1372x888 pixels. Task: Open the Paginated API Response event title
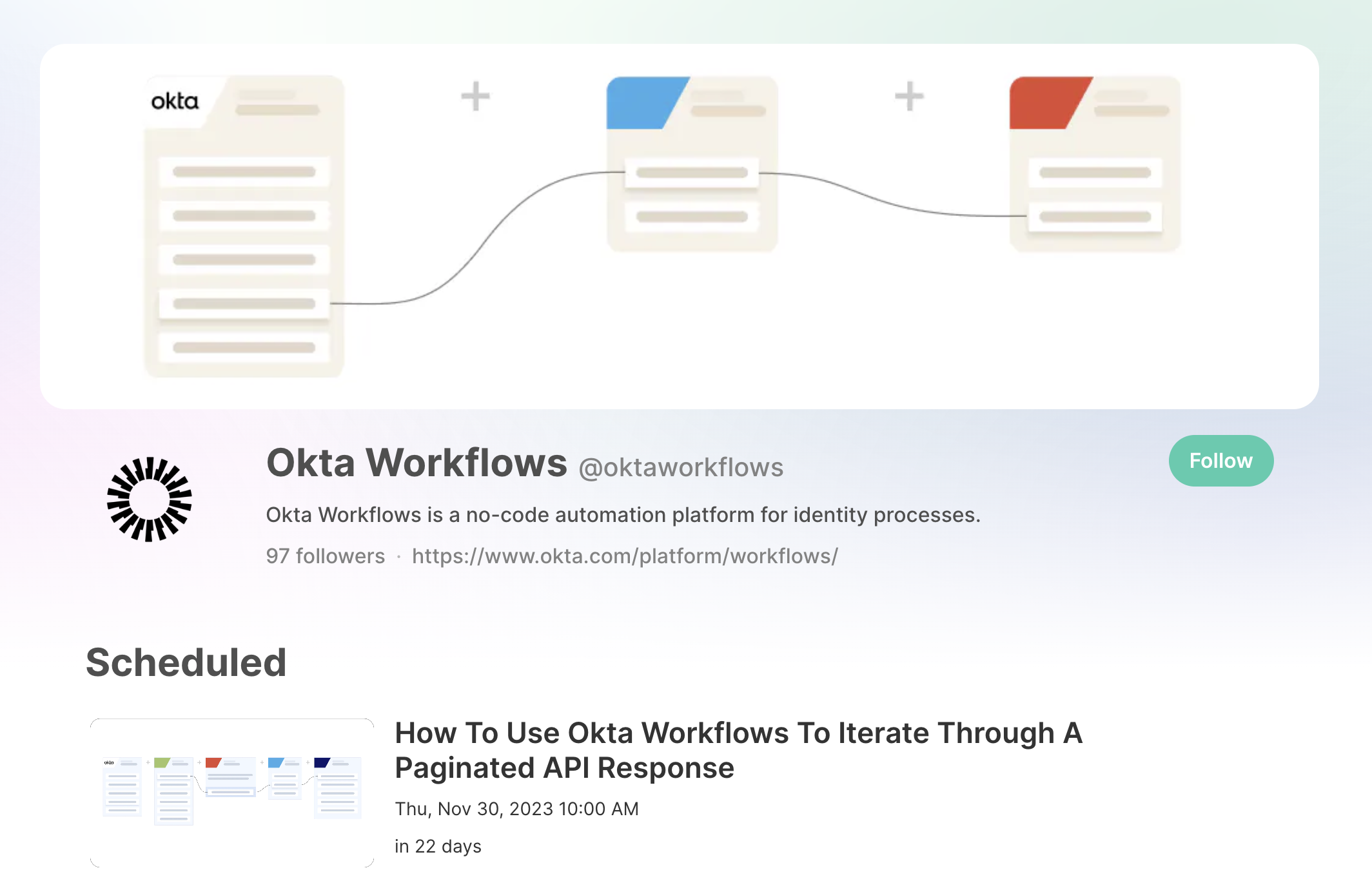pyautogui.click(x=738, y=750)
